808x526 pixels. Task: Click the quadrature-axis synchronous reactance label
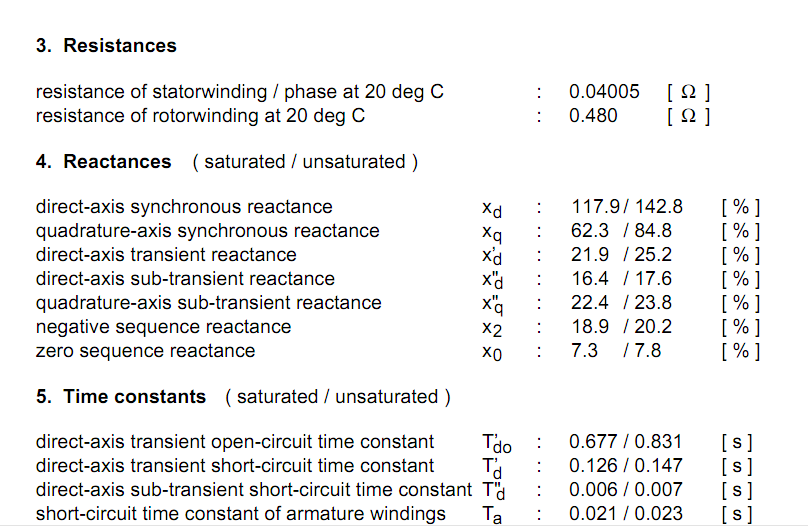tap(208, 231)
